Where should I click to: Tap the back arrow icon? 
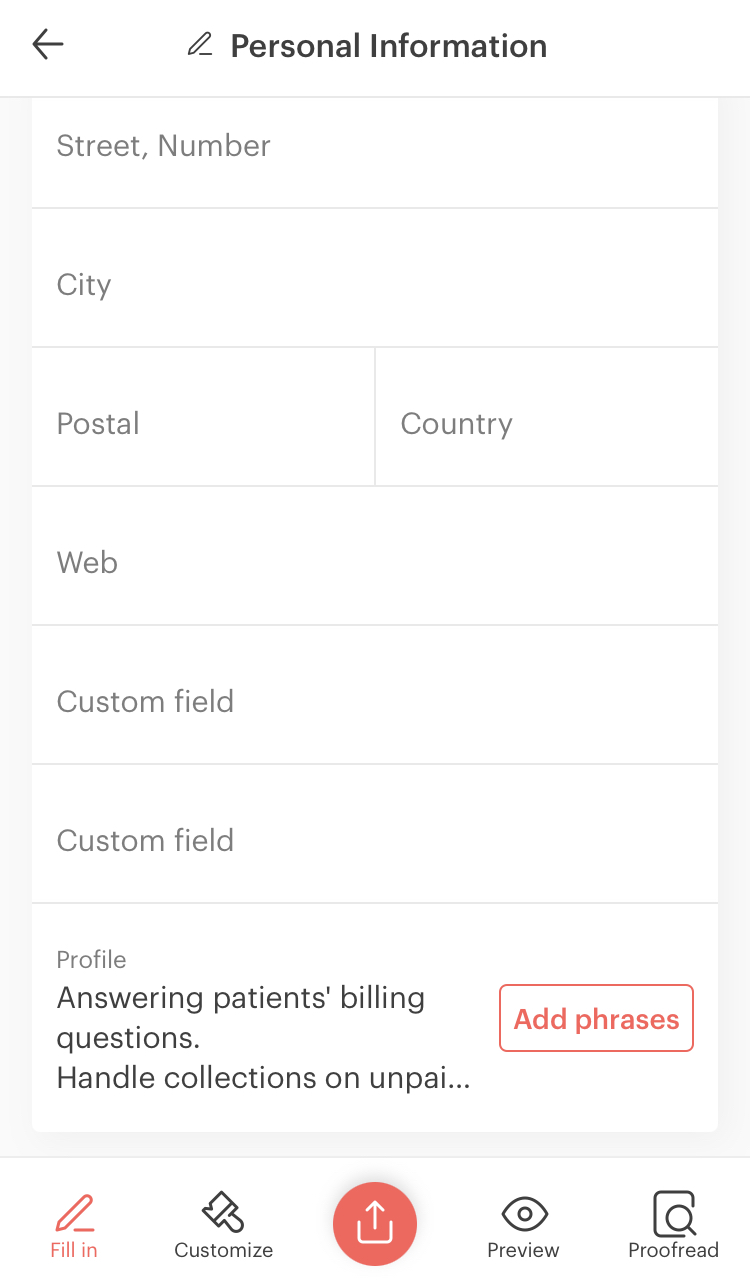point(48,45)
